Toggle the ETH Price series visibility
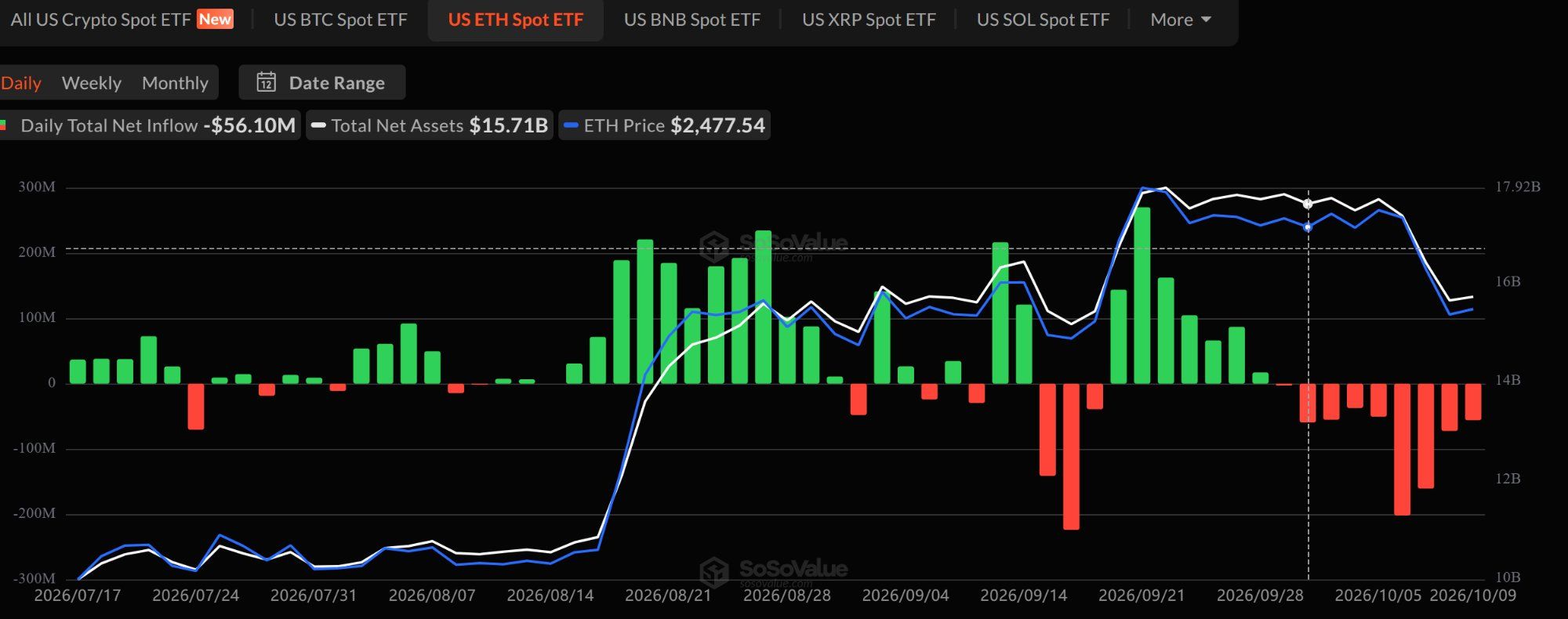Viewport: 1568px width, 619px height. (664, 125)
